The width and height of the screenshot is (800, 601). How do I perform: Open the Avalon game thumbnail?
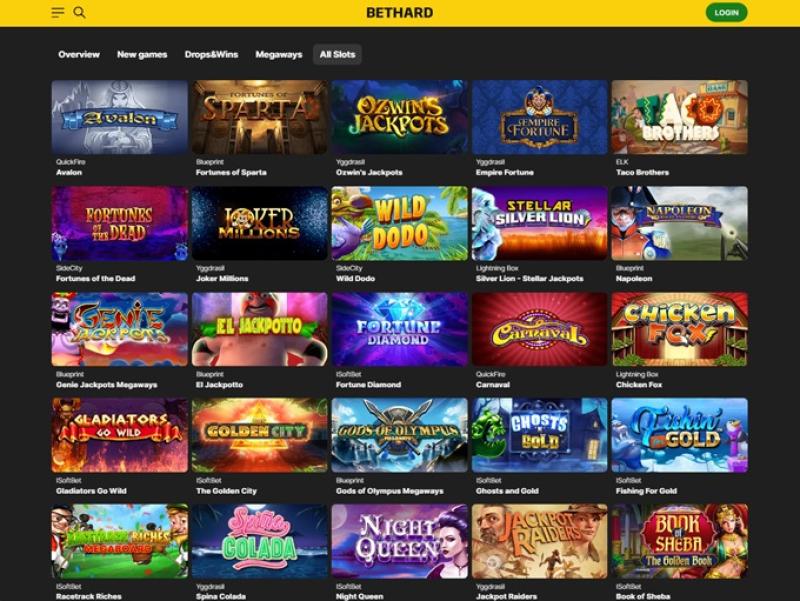coord(119,117)
